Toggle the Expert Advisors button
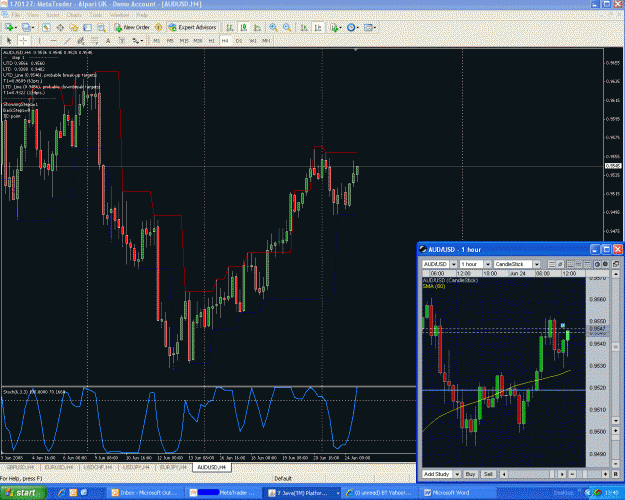 [x=193, y=28]
